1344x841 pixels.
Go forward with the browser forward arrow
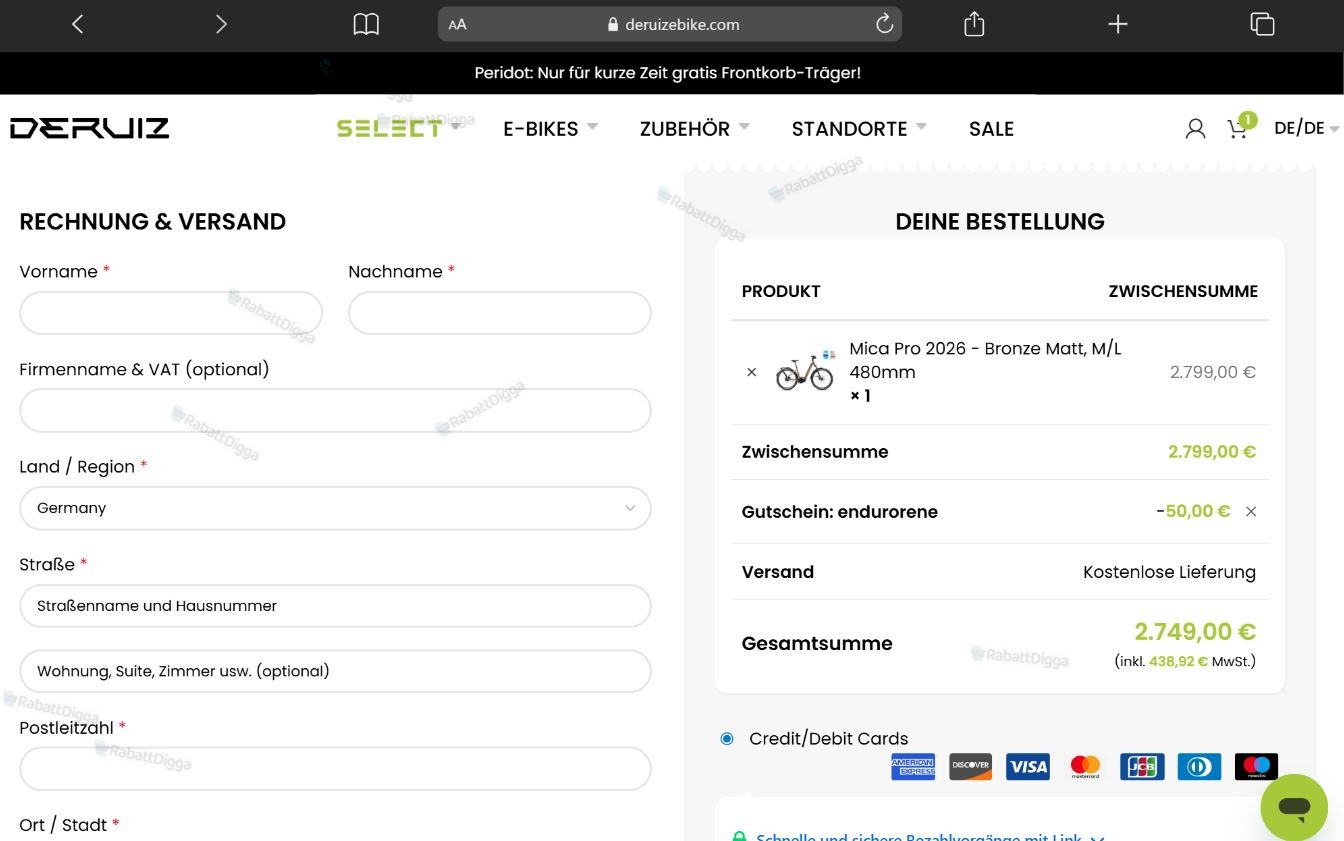tap(221, 24)
